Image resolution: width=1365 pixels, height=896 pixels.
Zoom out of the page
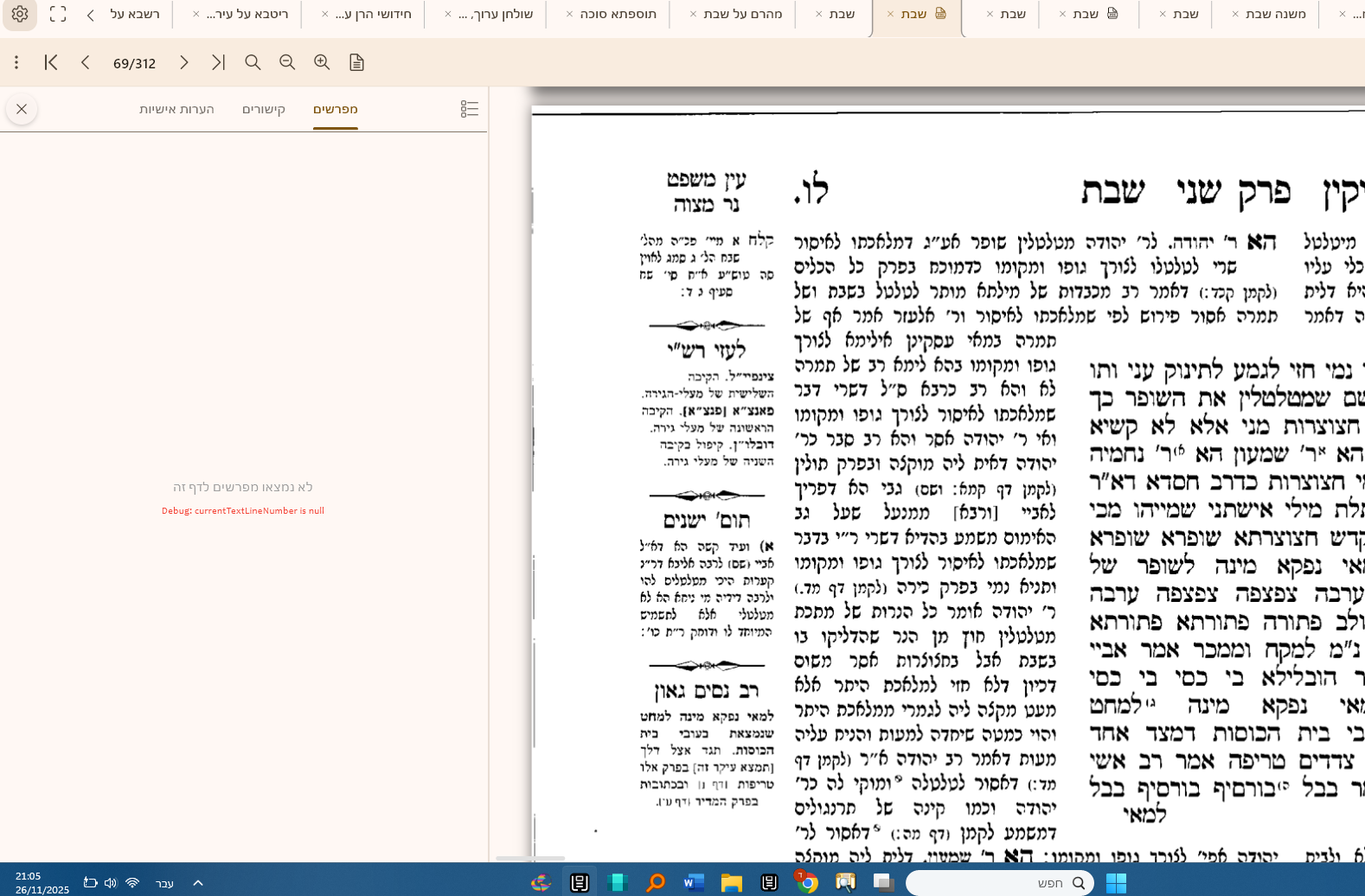tap(287, 62)
